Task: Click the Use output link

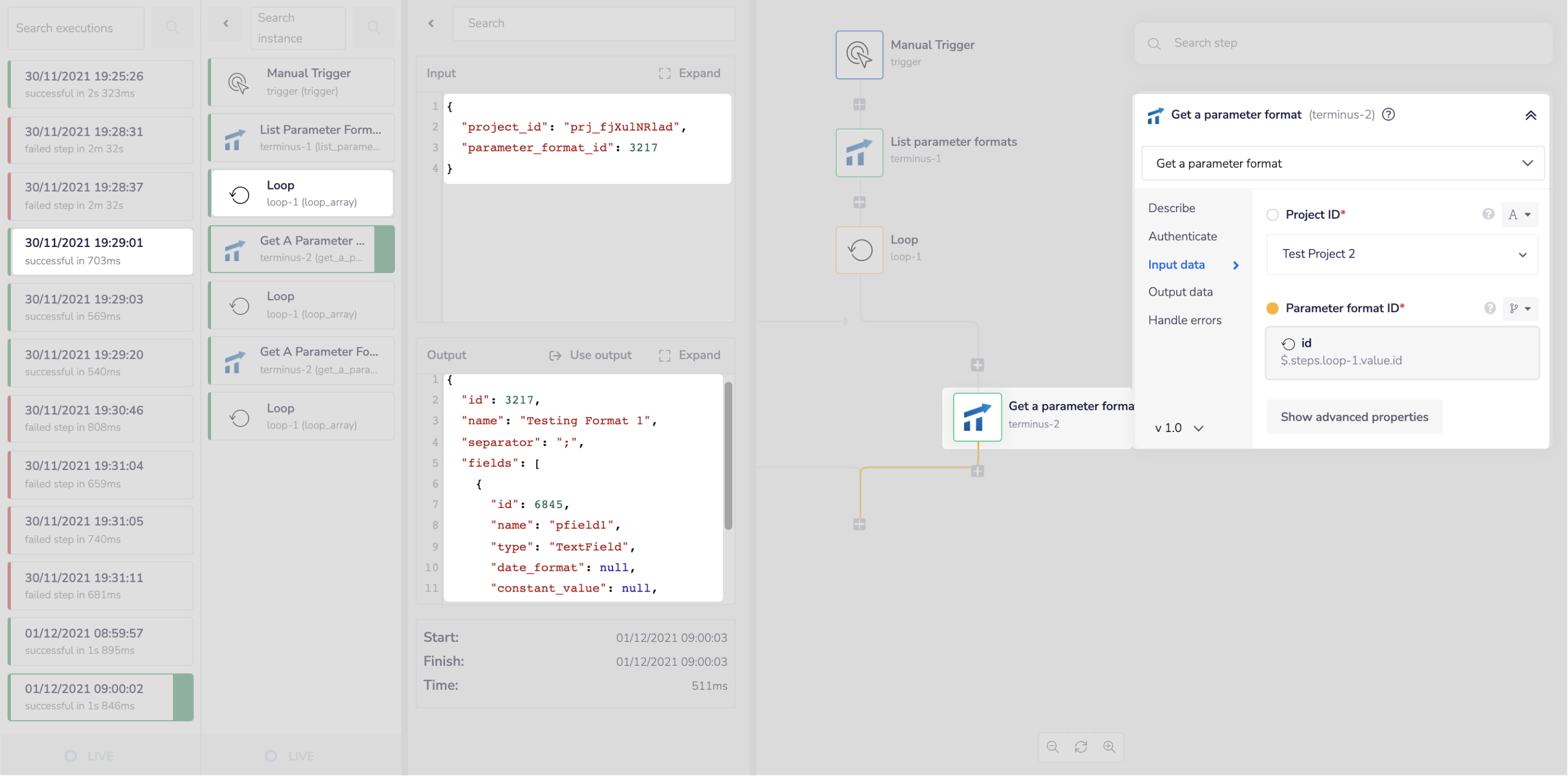Action: click(x=590, y=356)
